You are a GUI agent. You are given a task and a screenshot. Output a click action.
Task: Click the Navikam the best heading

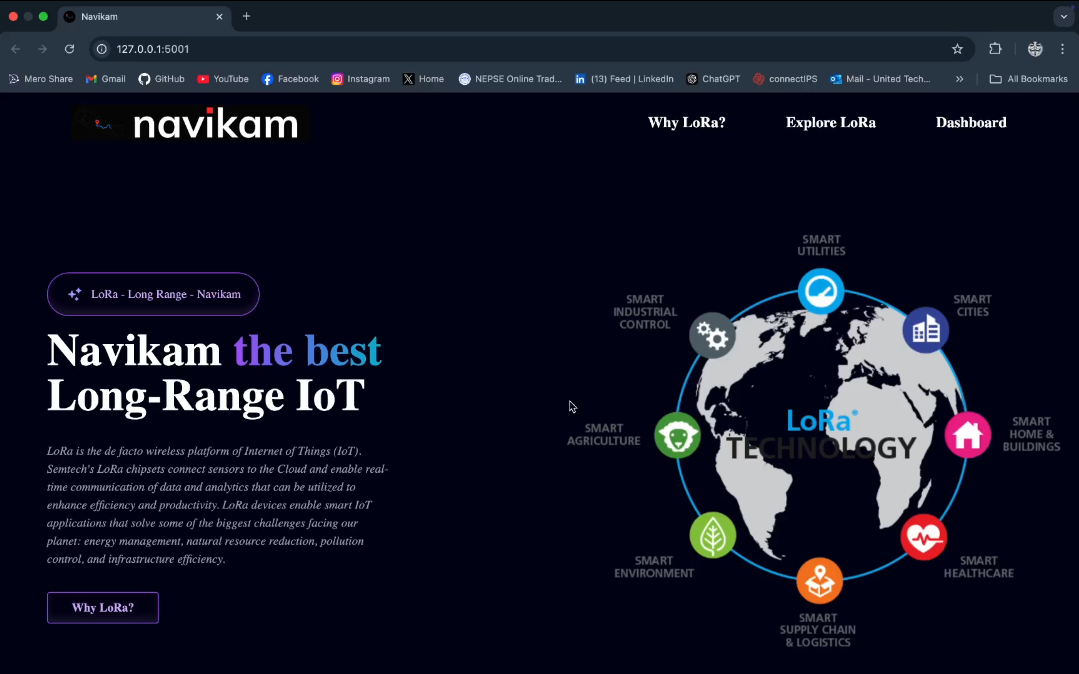coord(214,350)
